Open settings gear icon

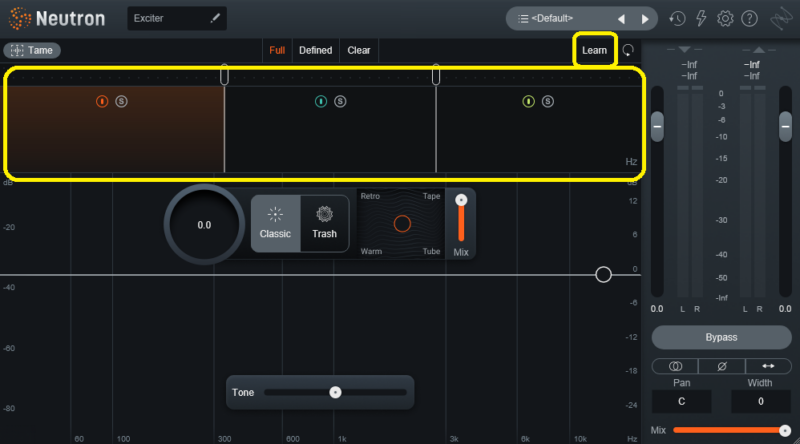click(725, 19)
